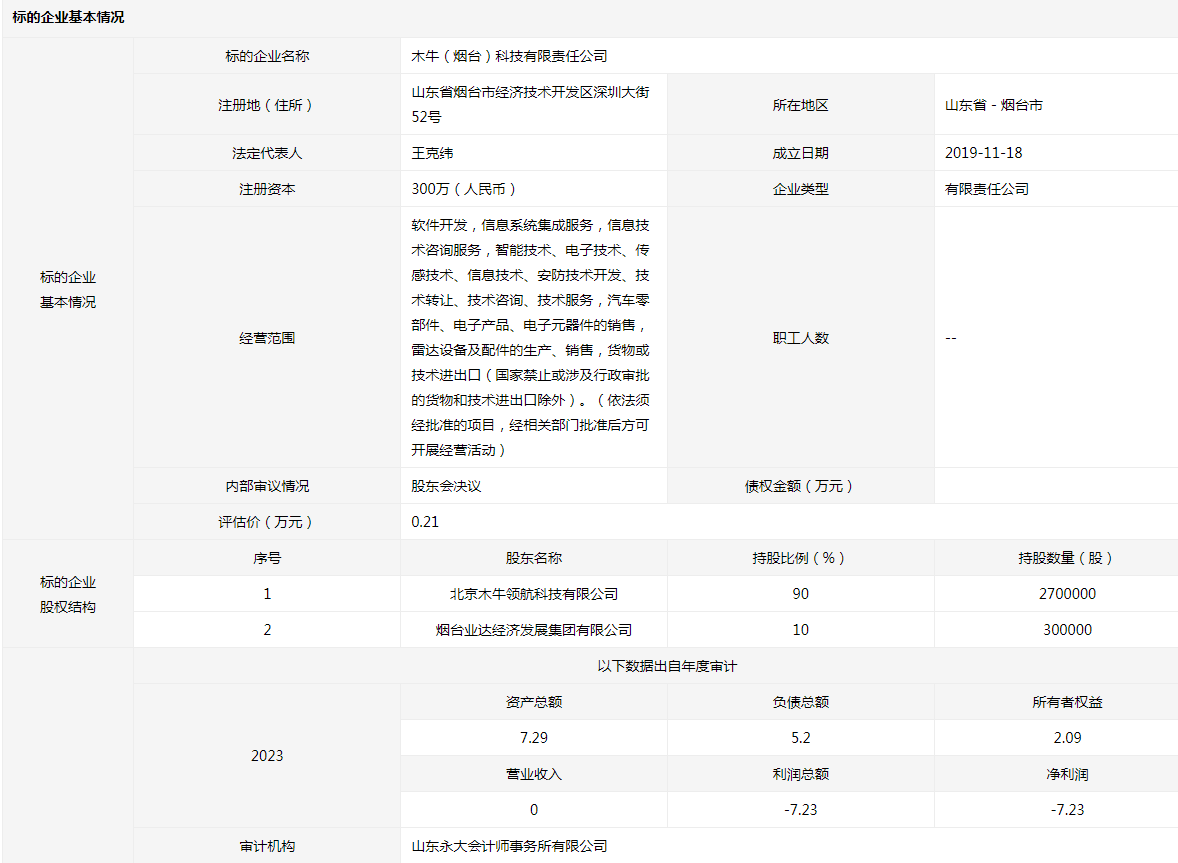
Task: Click the header 资产总额
Action: [533, 703]
